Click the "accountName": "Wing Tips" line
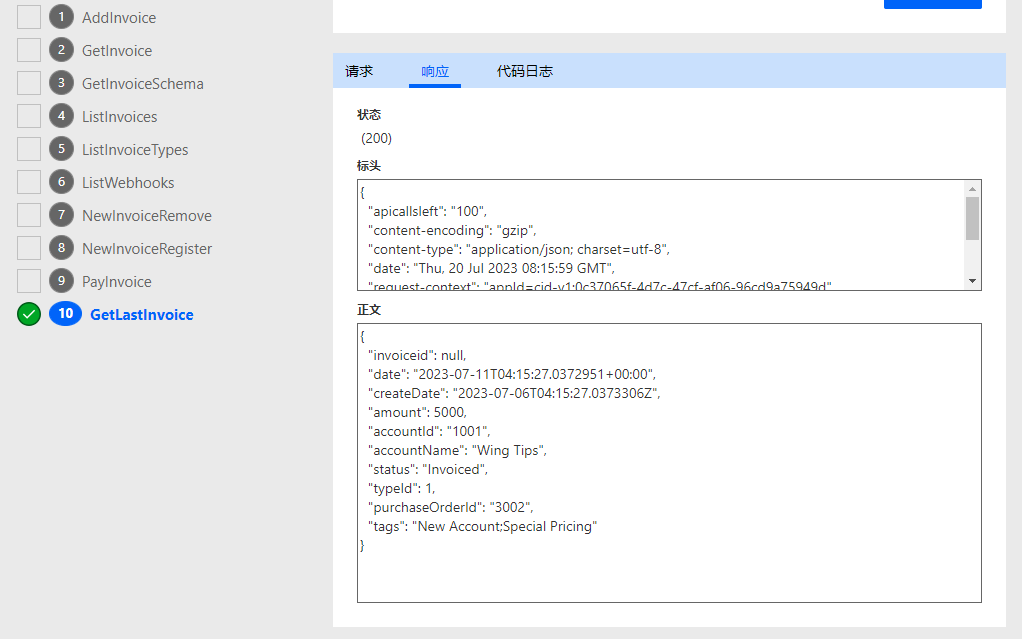The width and height of the screenshot is (1022, 639). [x=458, y=450]
